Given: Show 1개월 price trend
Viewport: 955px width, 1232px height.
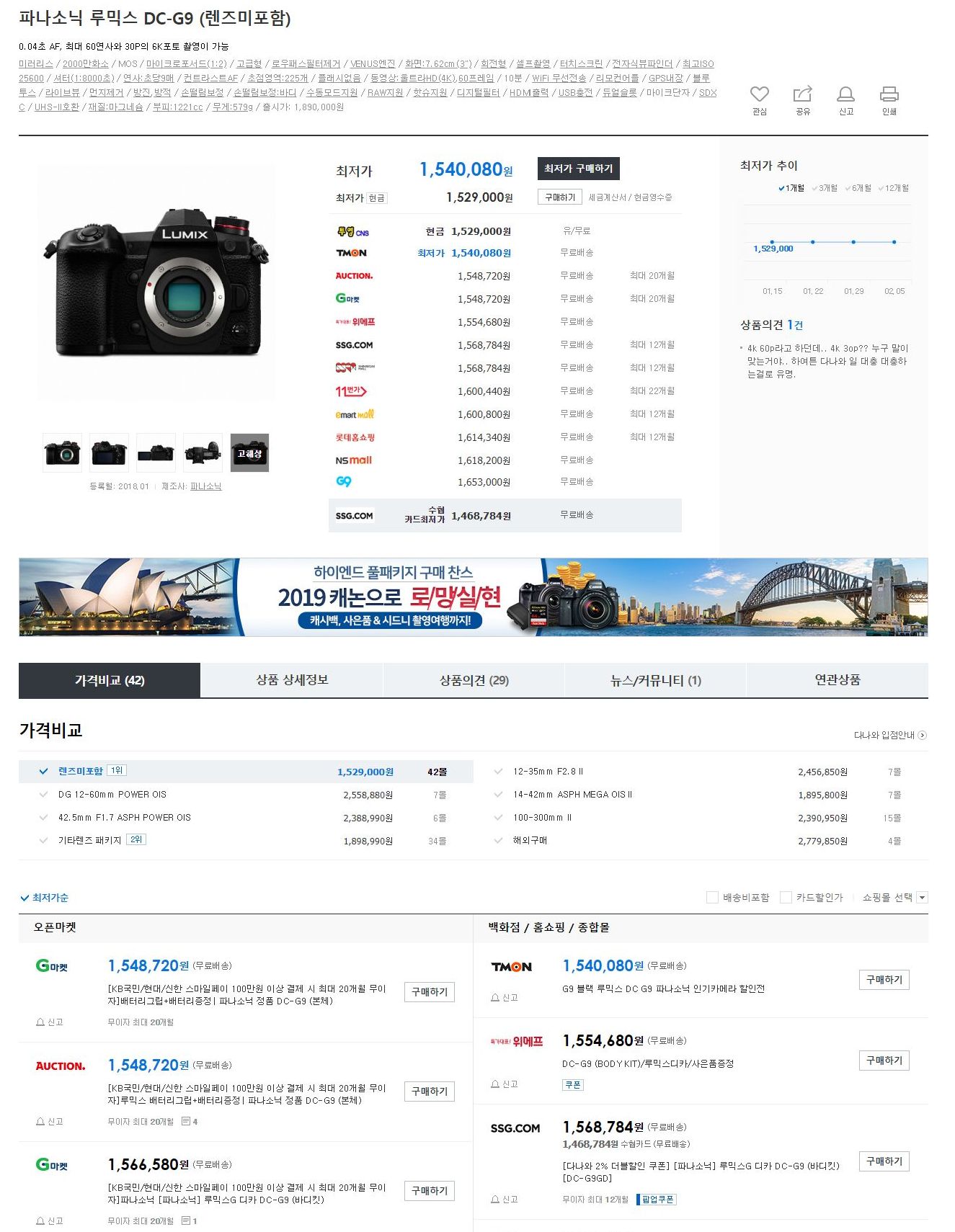Looking at the screenshot, I should click(791, 188).
